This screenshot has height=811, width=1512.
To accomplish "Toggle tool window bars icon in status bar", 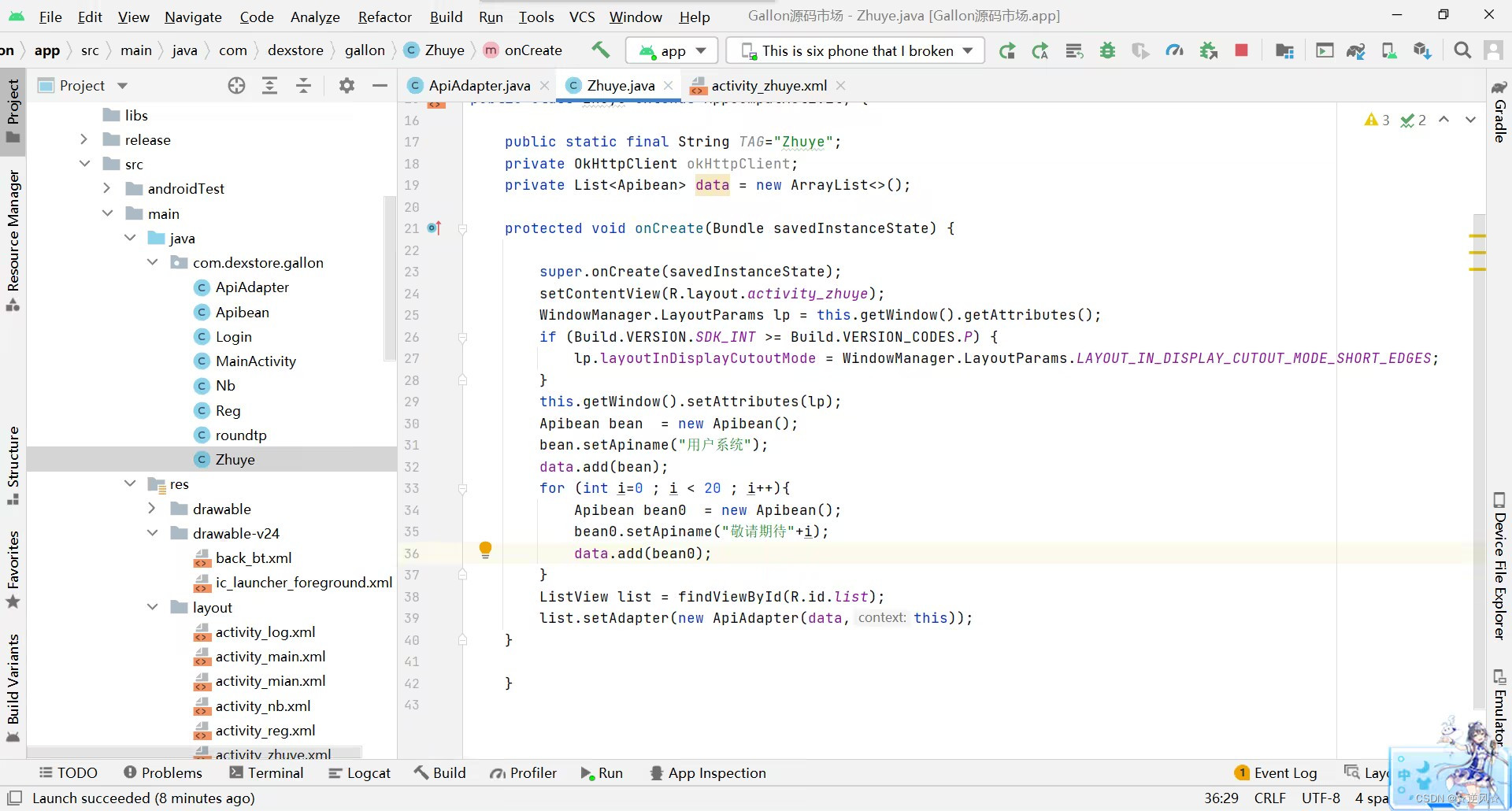I will coord(14,798).
